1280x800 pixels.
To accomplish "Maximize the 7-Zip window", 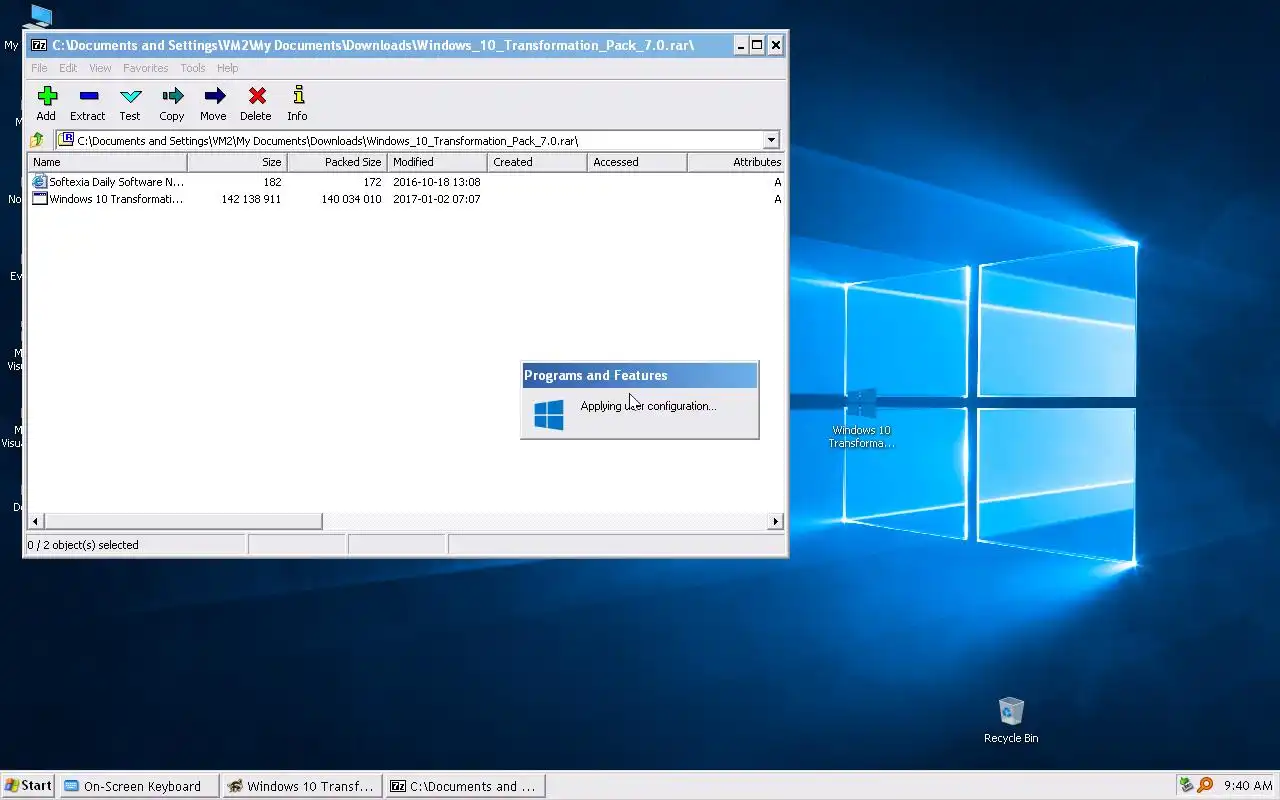I will pyautogui.click(x=758, y=45).
